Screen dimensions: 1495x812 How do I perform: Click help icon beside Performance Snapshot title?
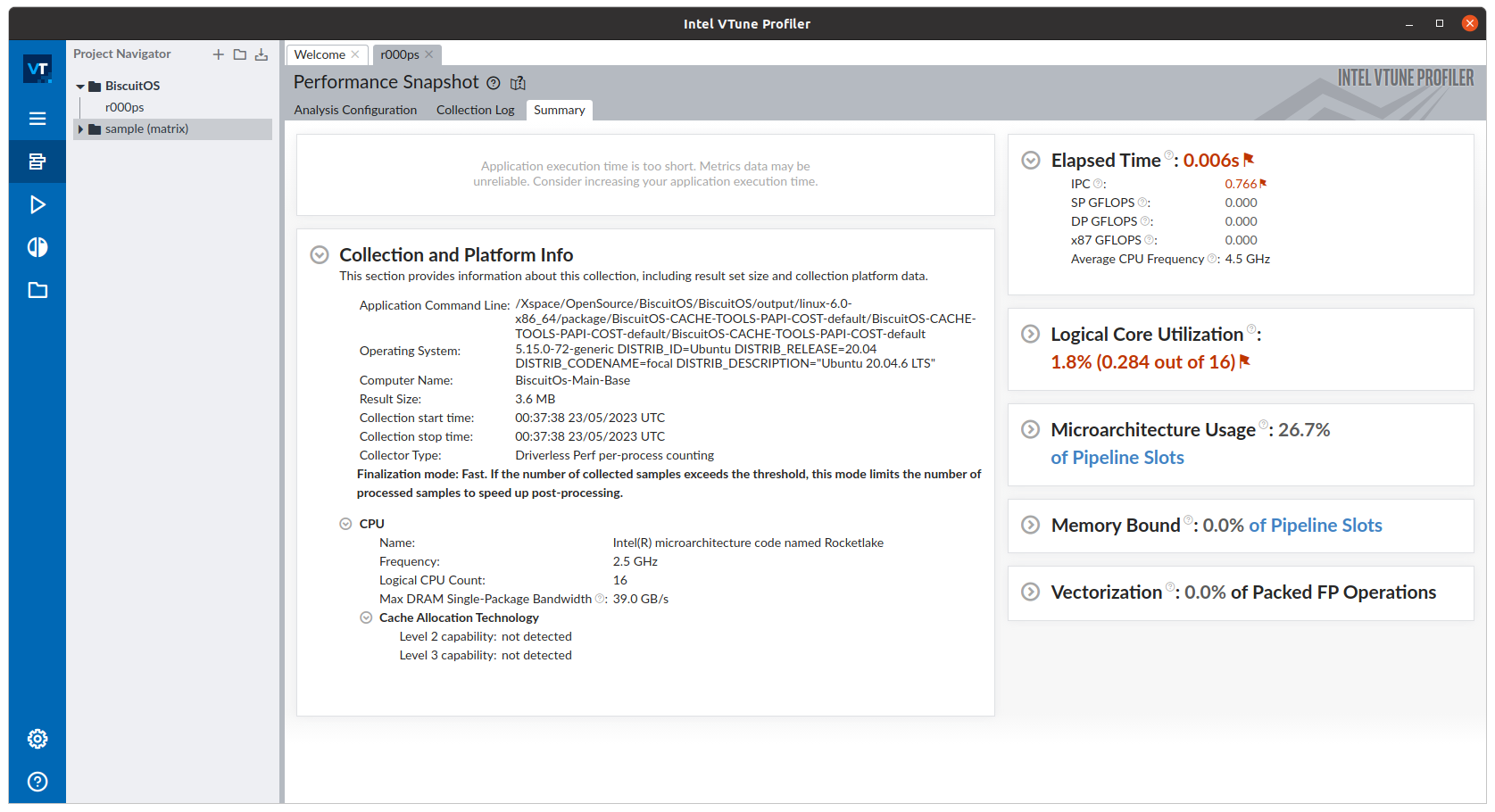point(494,83)
